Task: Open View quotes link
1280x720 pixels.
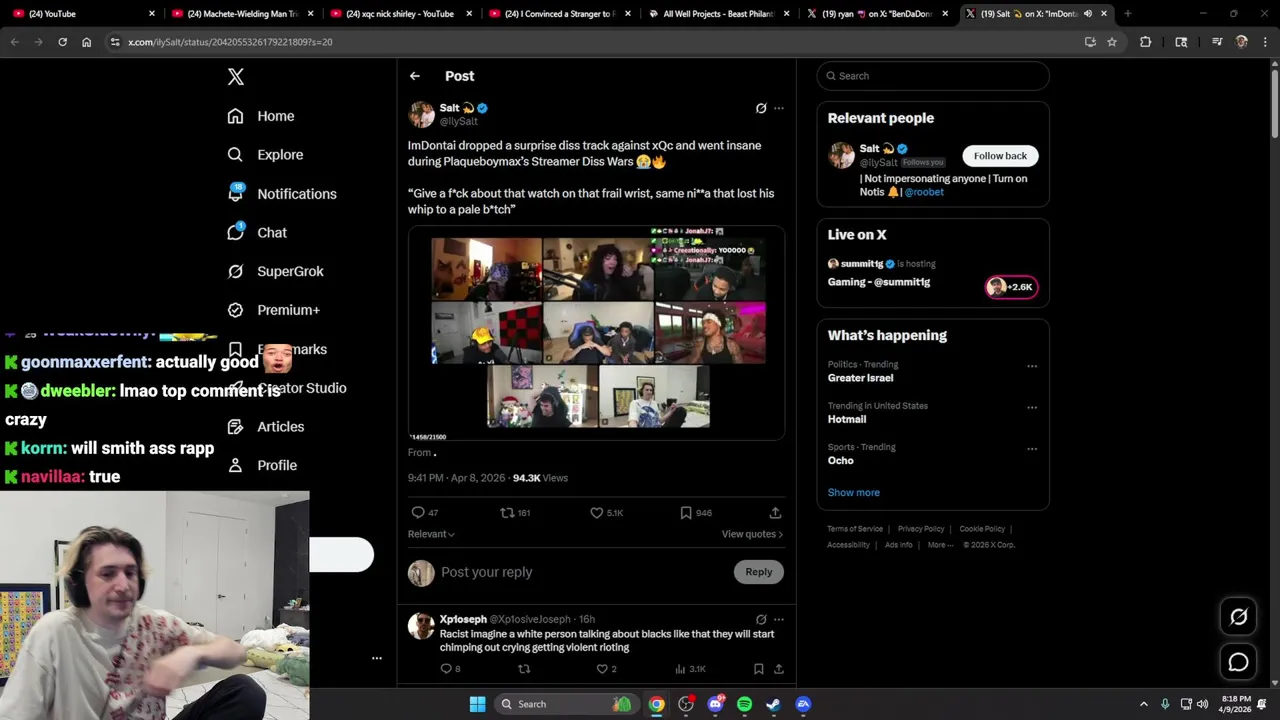Action: click(x=752, y=534)
